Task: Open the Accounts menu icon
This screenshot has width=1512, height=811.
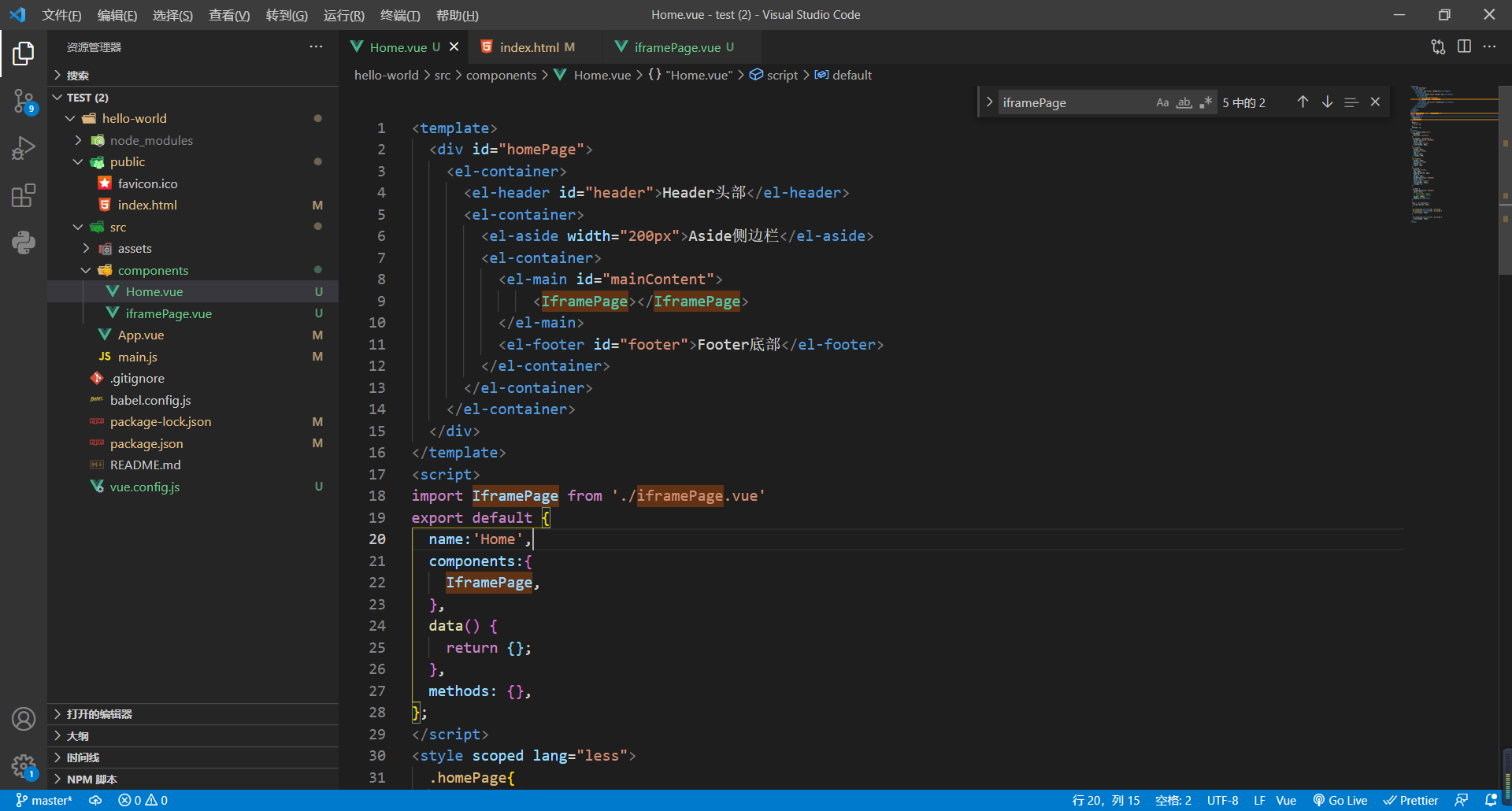Action: 24,719
